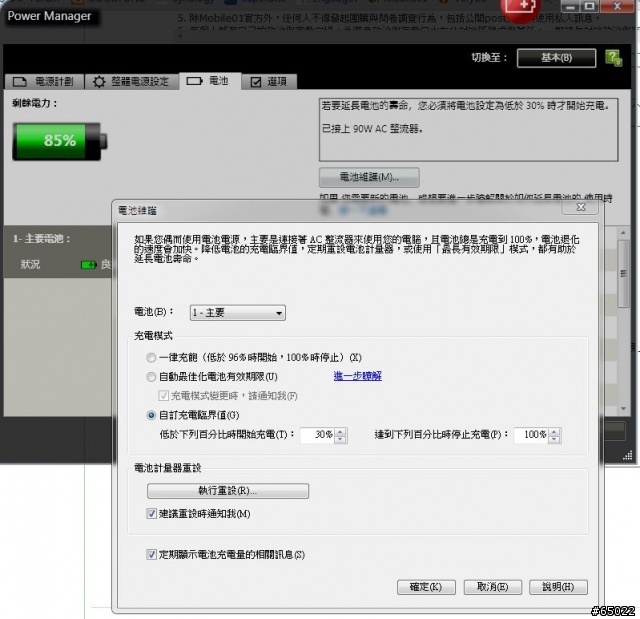Click the 執行重設(R)... button
The width and height of the screenshot is (640, 619).
(228, 491)
